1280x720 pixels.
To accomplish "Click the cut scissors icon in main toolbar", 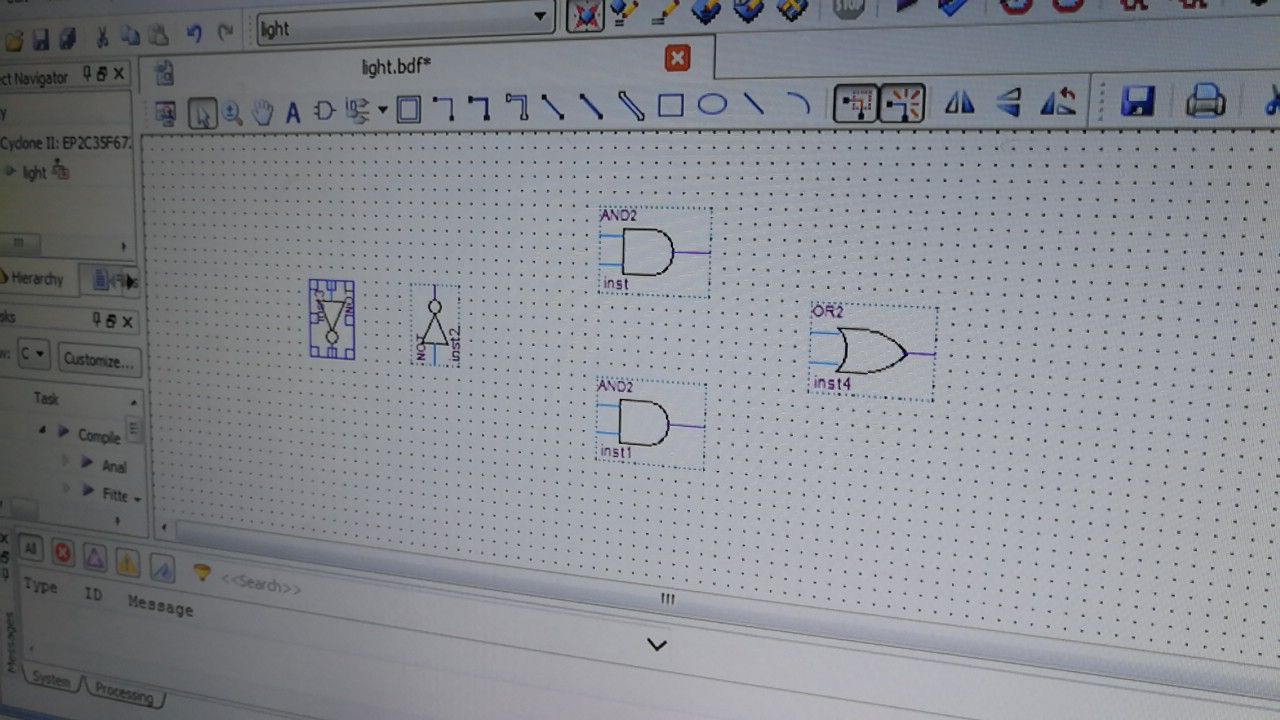I will click(x=102, y=38).
